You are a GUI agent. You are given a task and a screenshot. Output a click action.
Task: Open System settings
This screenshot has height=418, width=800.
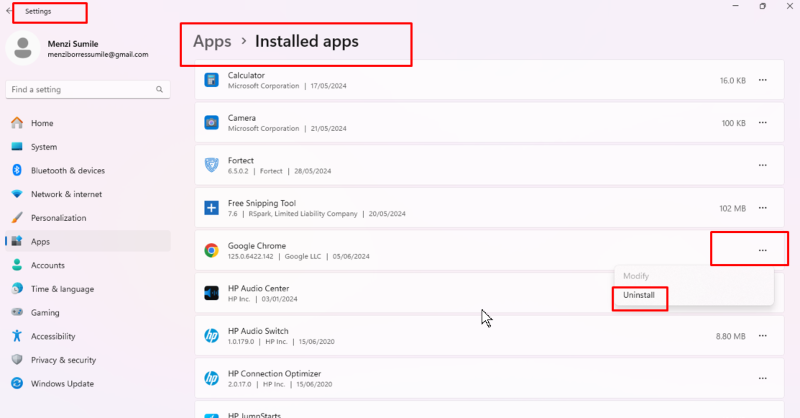coord(88,146)
